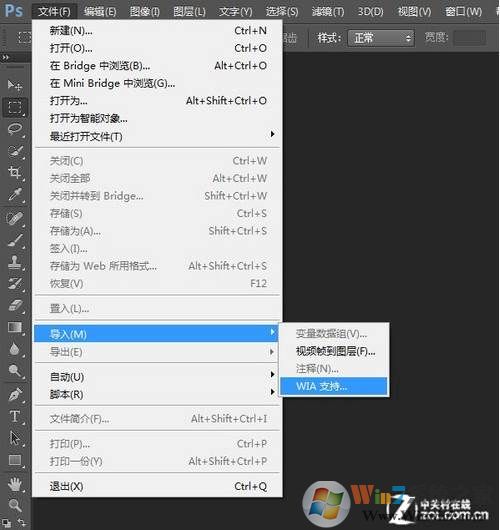Open the 图层(L) menu
The image size is (500, 530).
(189, 12)
